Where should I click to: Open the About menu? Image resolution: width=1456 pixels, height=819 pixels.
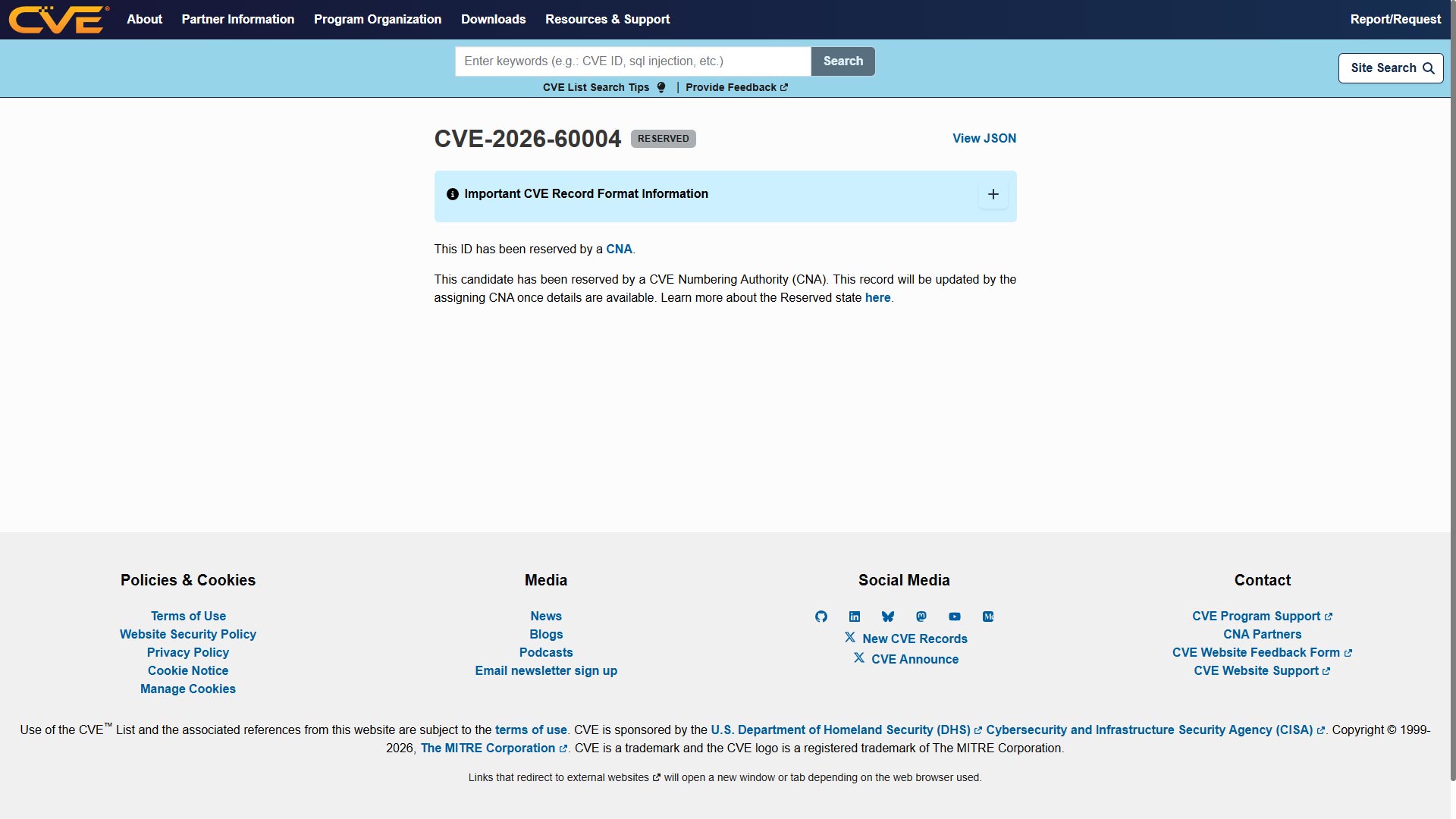point(145,19)
